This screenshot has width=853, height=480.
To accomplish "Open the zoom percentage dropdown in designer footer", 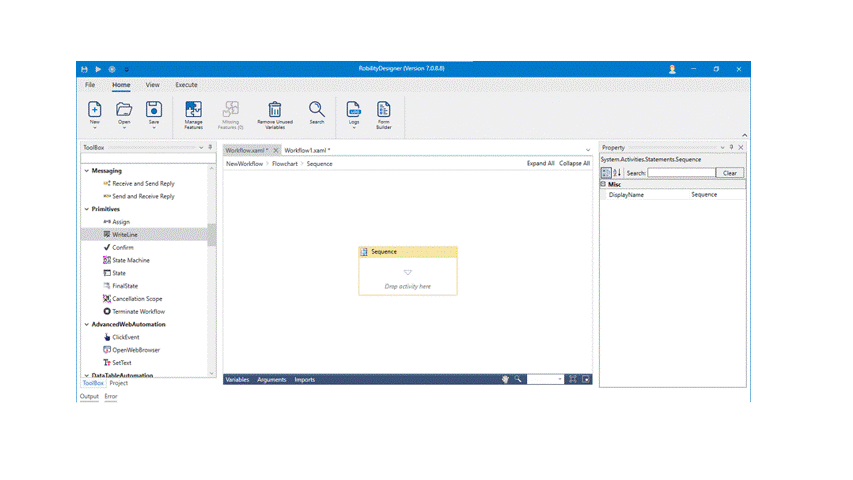I will tap(560, 380).
